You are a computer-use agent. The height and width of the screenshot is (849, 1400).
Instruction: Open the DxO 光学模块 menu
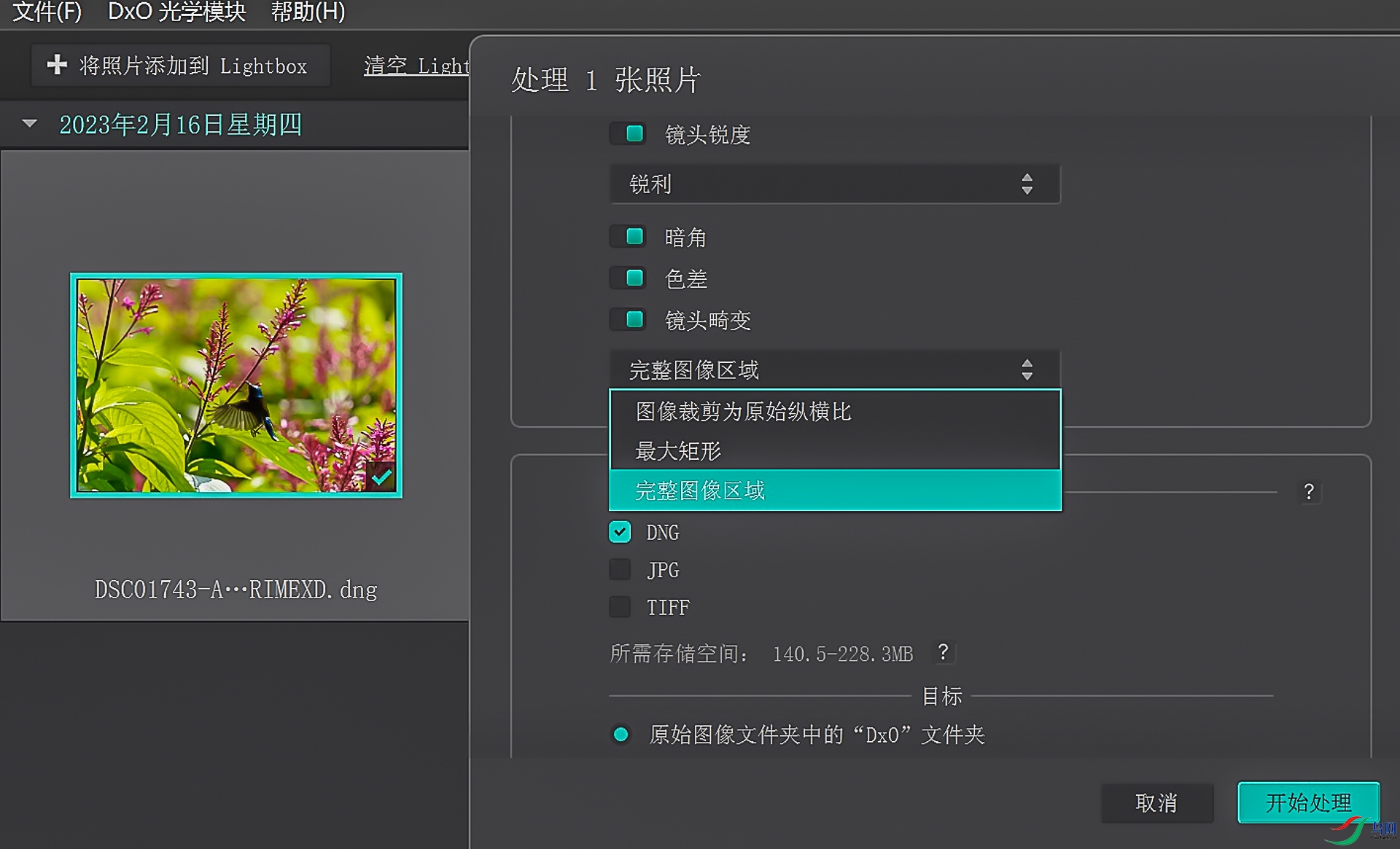176,12
